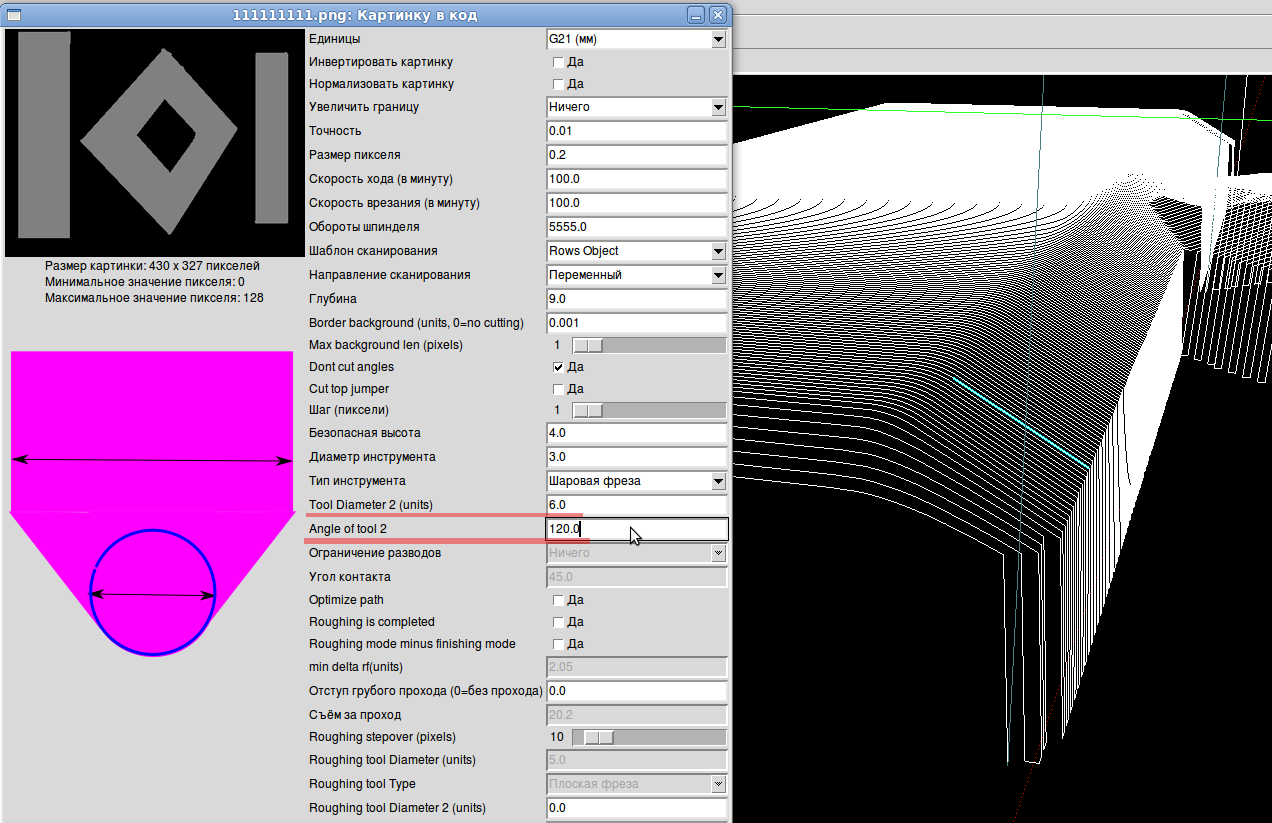Click the Border background input field

tap(636, 323)
